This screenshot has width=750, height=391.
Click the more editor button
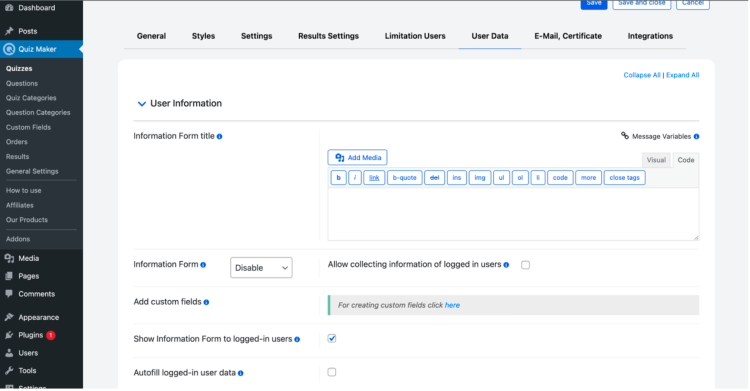coord(588,178)
